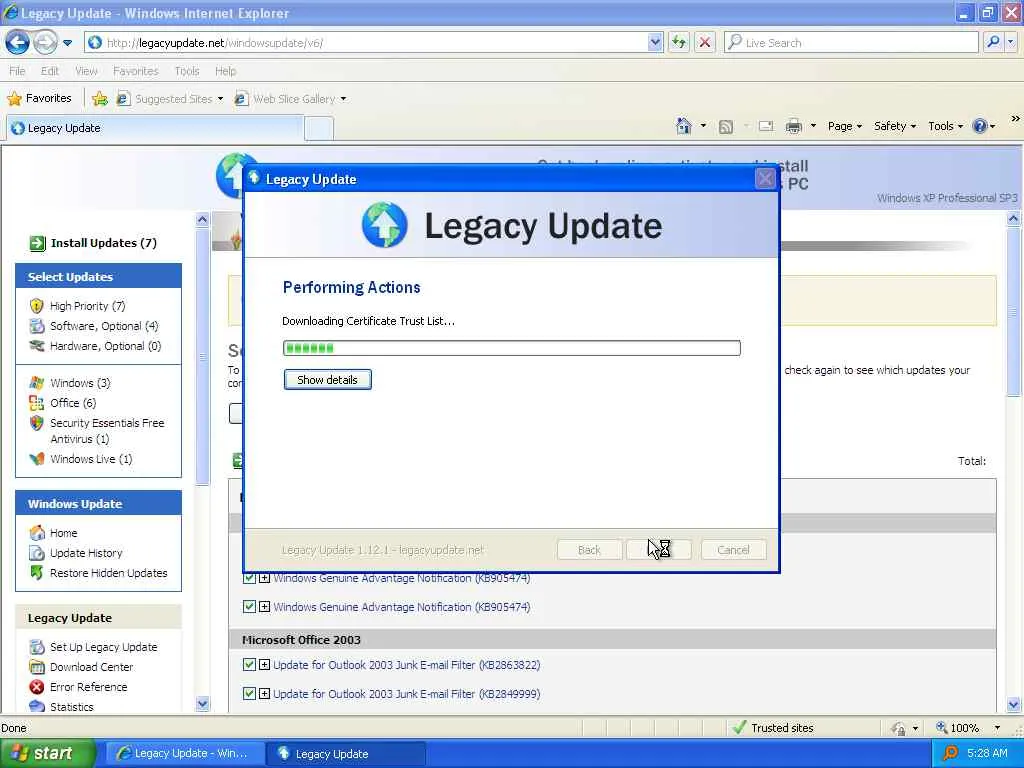Screen dimensions: 1024x768
Task: Click the Read Mail toolbar icon
Action: click(x=765, y=126)
